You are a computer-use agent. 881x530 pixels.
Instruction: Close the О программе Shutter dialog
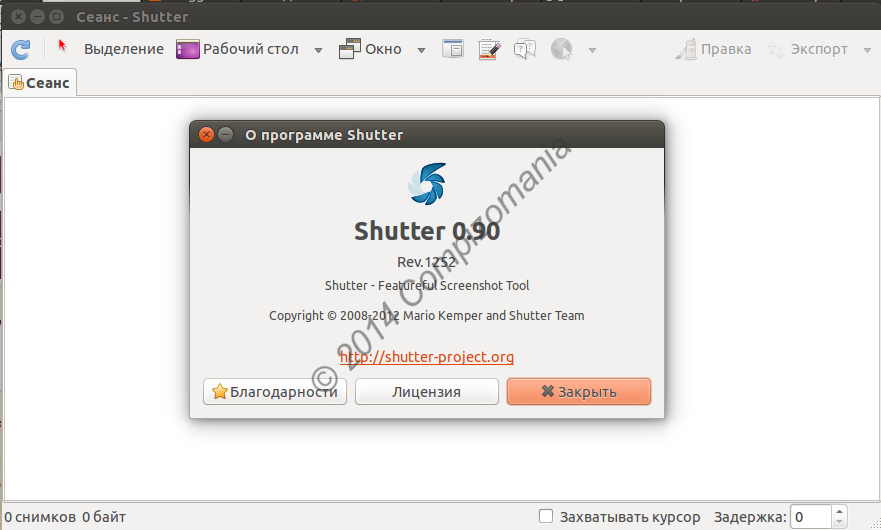[x=206, y=134]
